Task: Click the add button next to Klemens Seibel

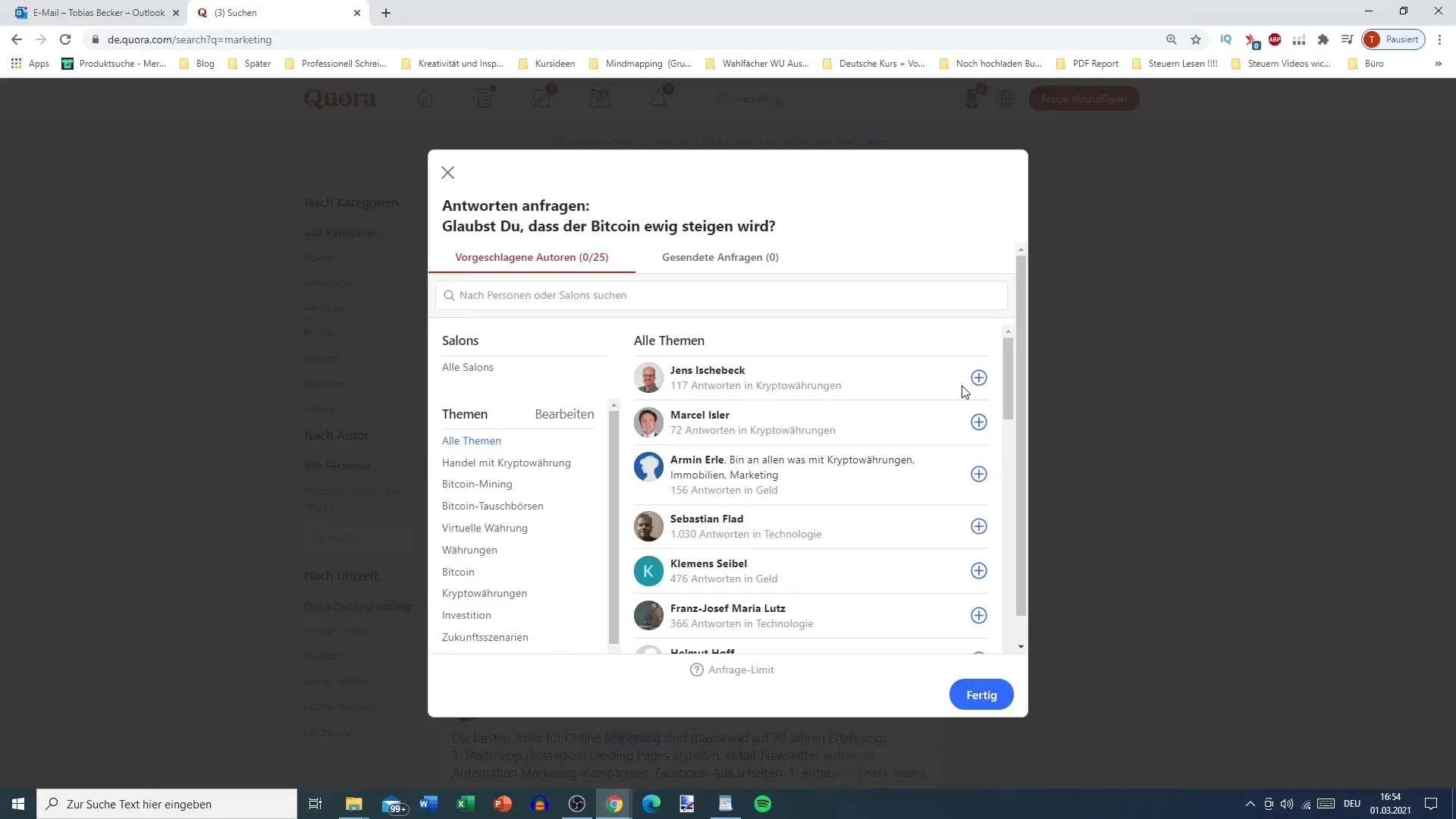Action: [x=979, y=570]
